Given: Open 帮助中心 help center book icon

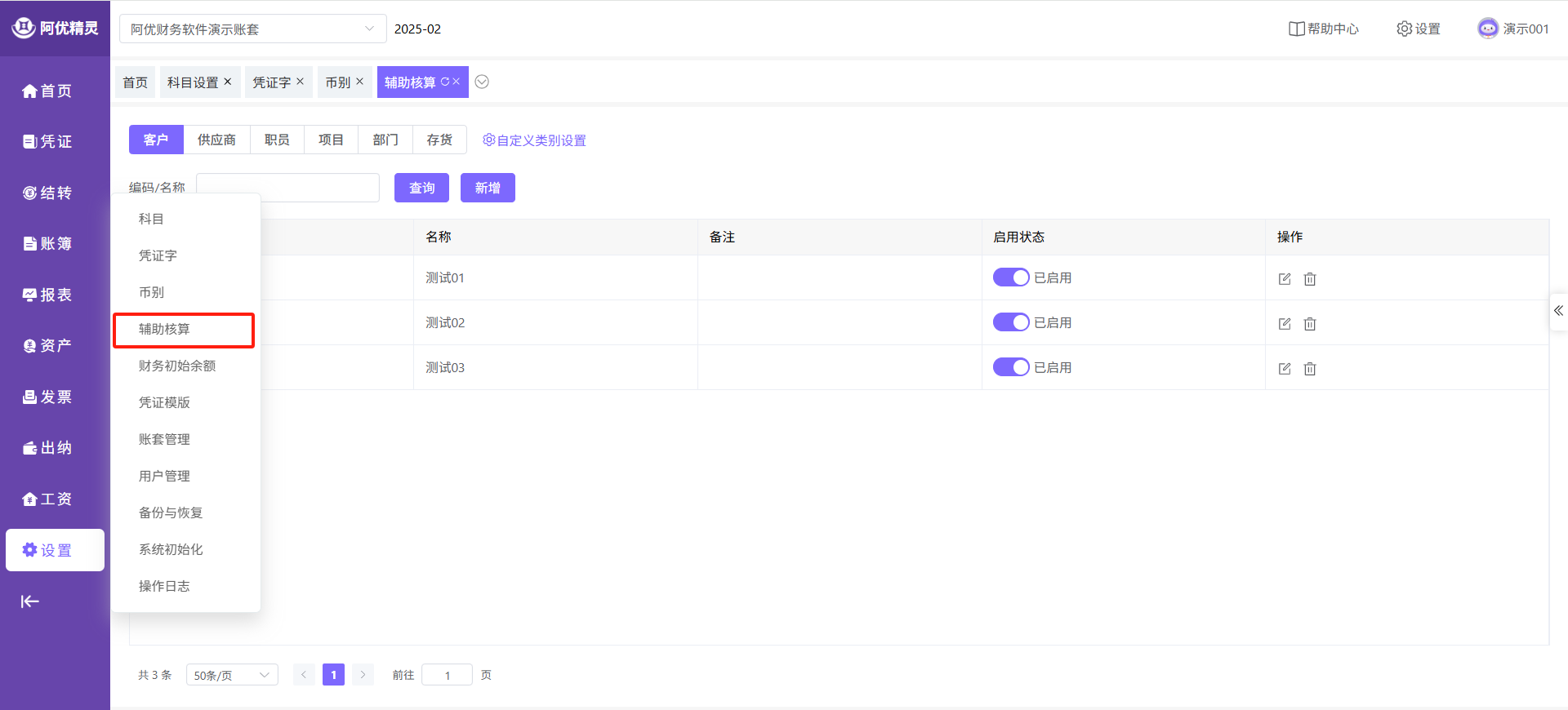Looking at the screenshot, I should (x=1296, y=29).
